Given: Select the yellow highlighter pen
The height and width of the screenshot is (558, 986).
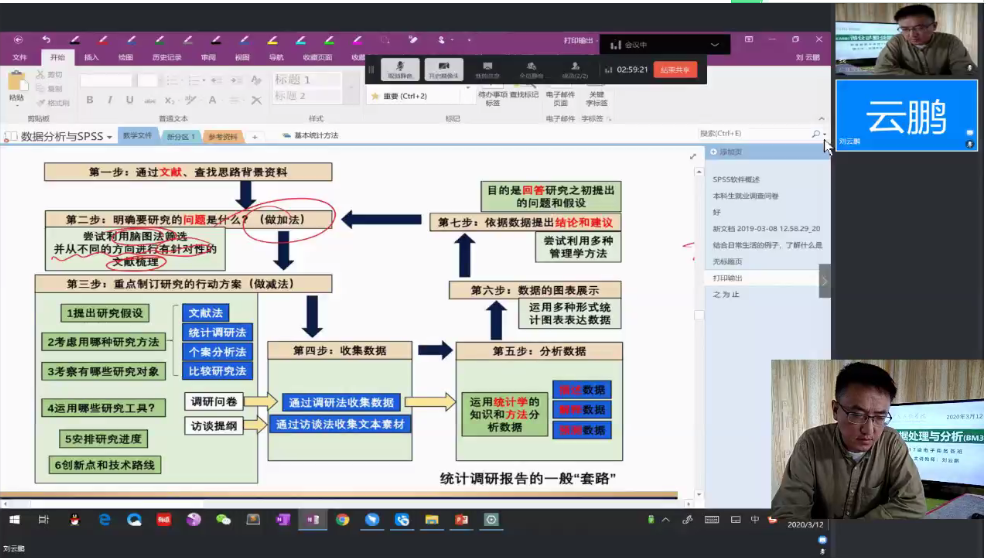Looking at the screenshot, I should (272, 40).
